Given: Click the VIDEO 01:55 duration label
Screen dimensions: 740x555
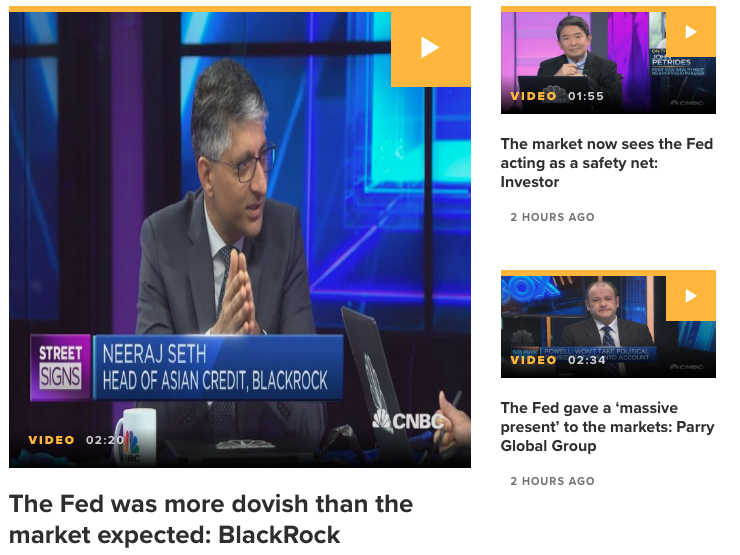Looking at the screenshot, I should [557, 96].
